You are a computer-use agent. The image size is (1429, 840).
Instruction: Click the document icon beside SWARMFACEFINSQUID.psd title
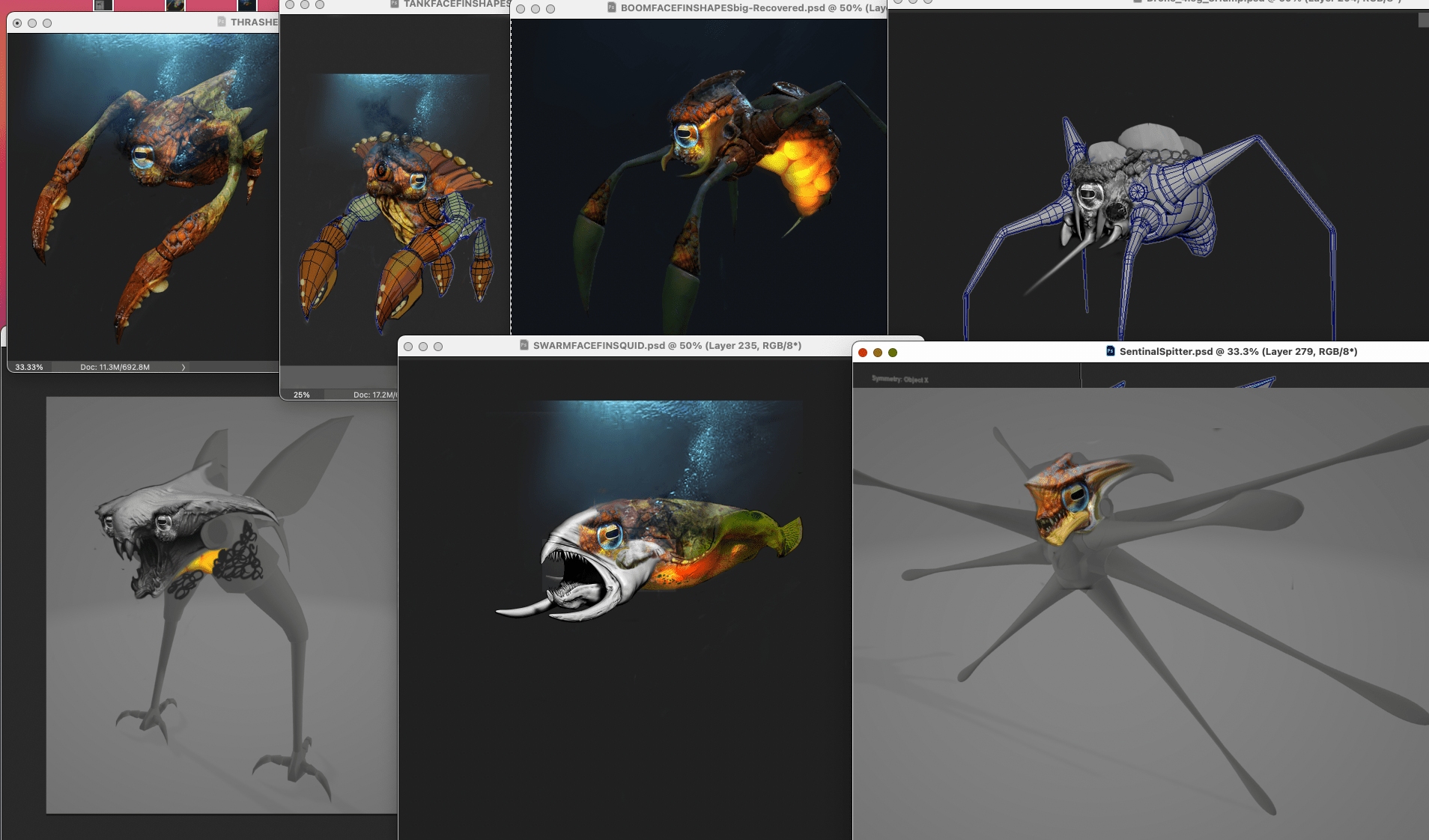524,345
